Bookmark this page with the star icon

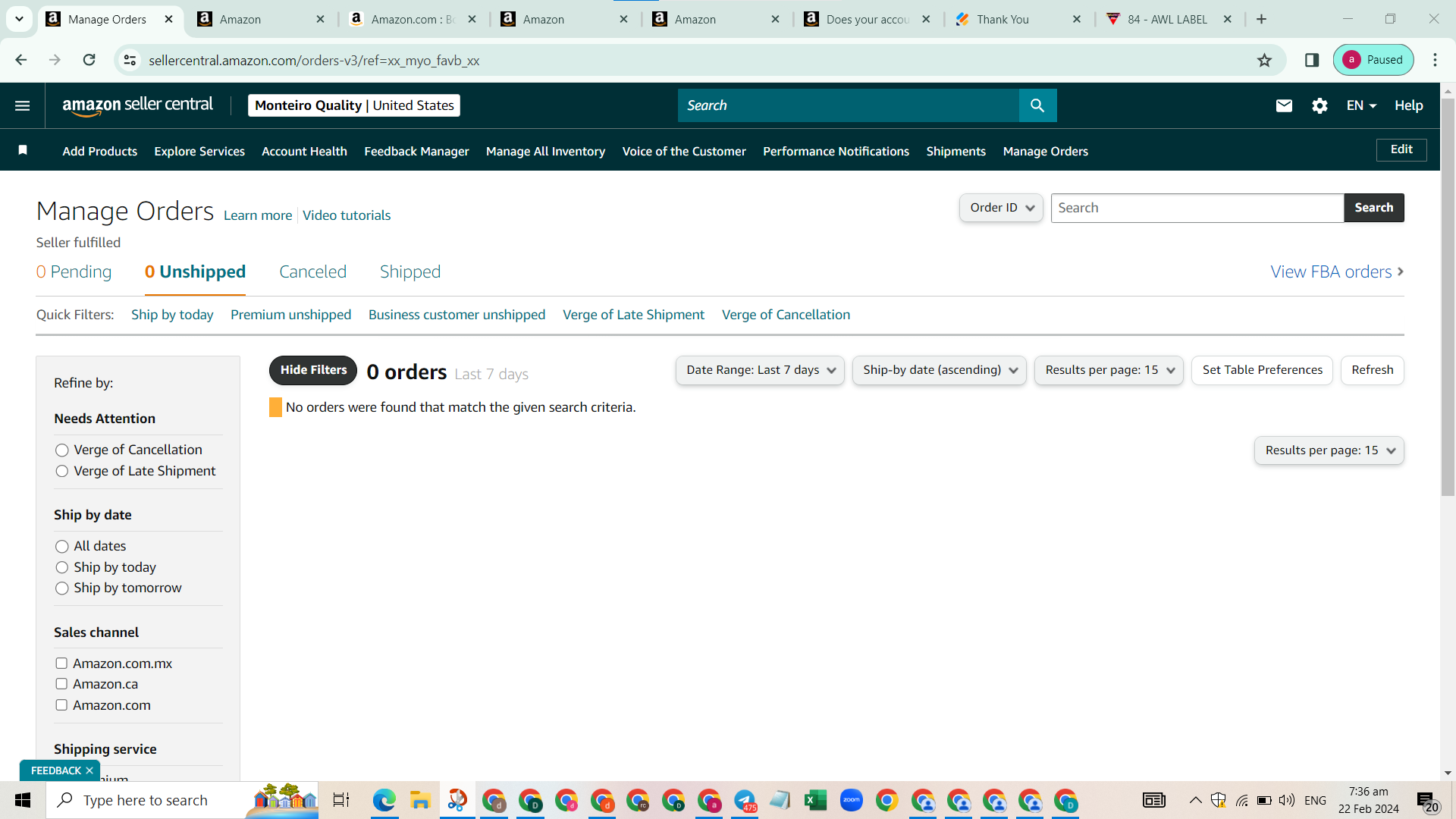pyautogui.click(x=1264, y=60)
